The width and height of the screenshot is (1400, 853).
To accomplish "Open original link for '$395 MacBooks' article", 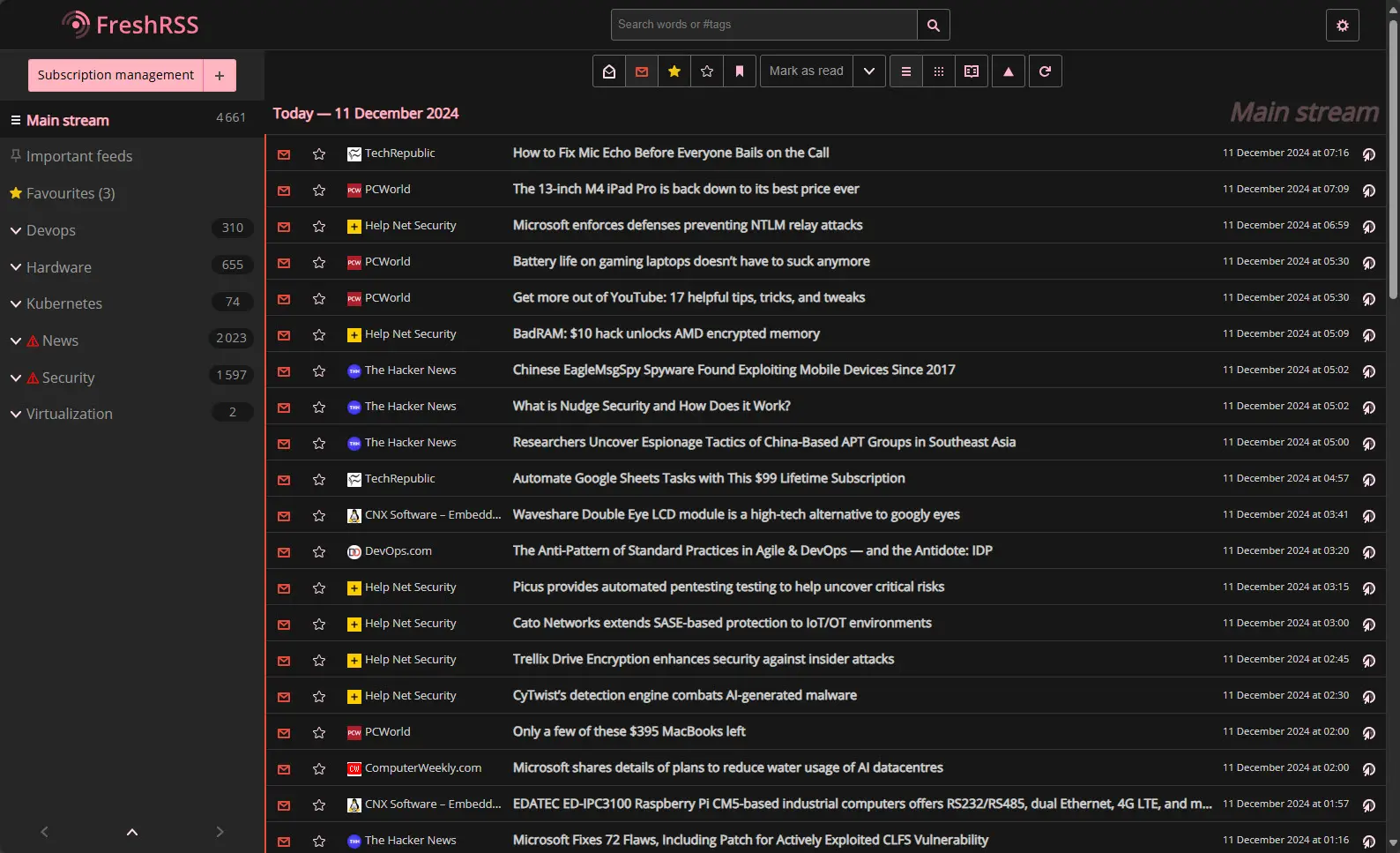I will [1369, 733].
